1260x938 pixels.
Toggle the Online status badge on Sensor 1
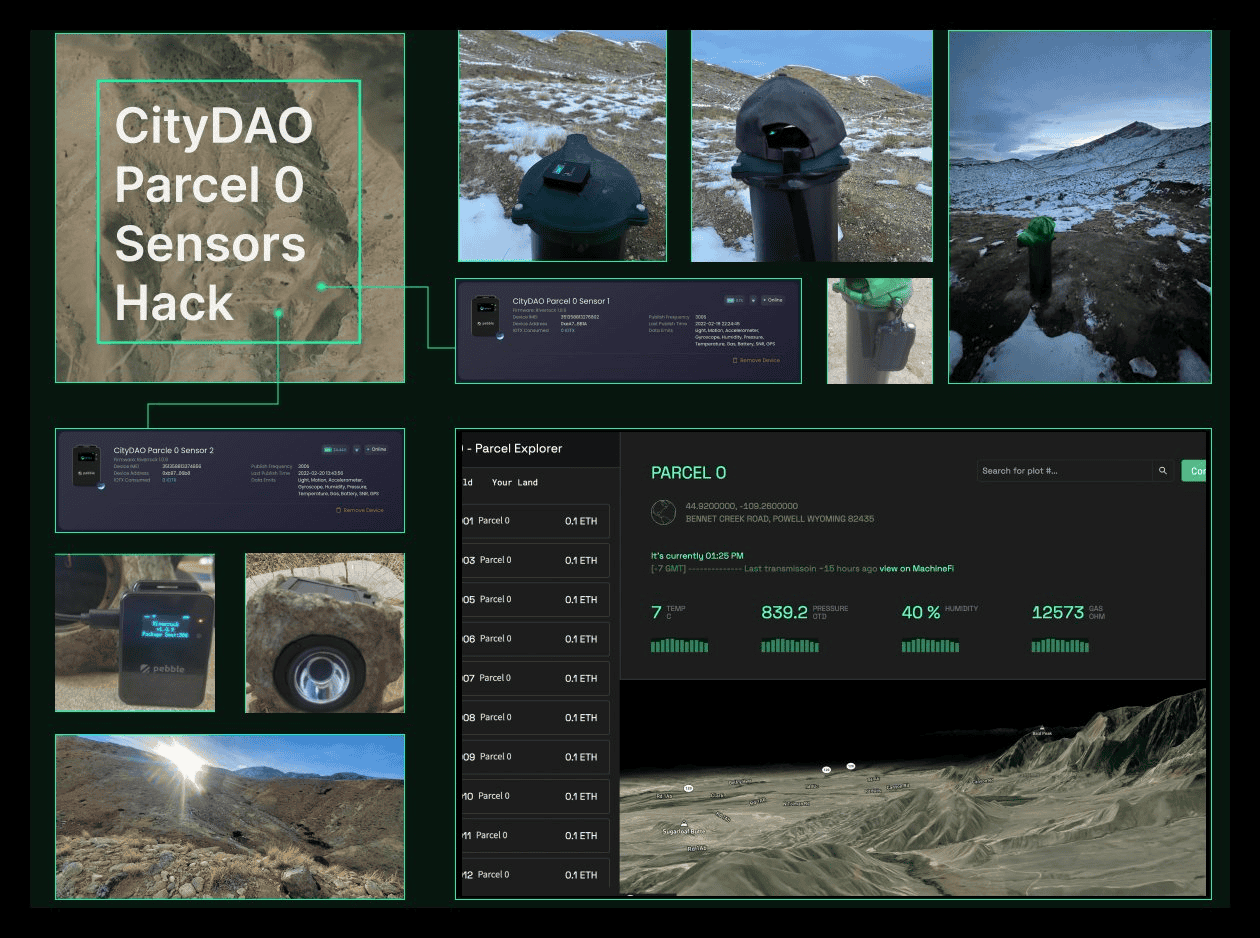[773, 300]
